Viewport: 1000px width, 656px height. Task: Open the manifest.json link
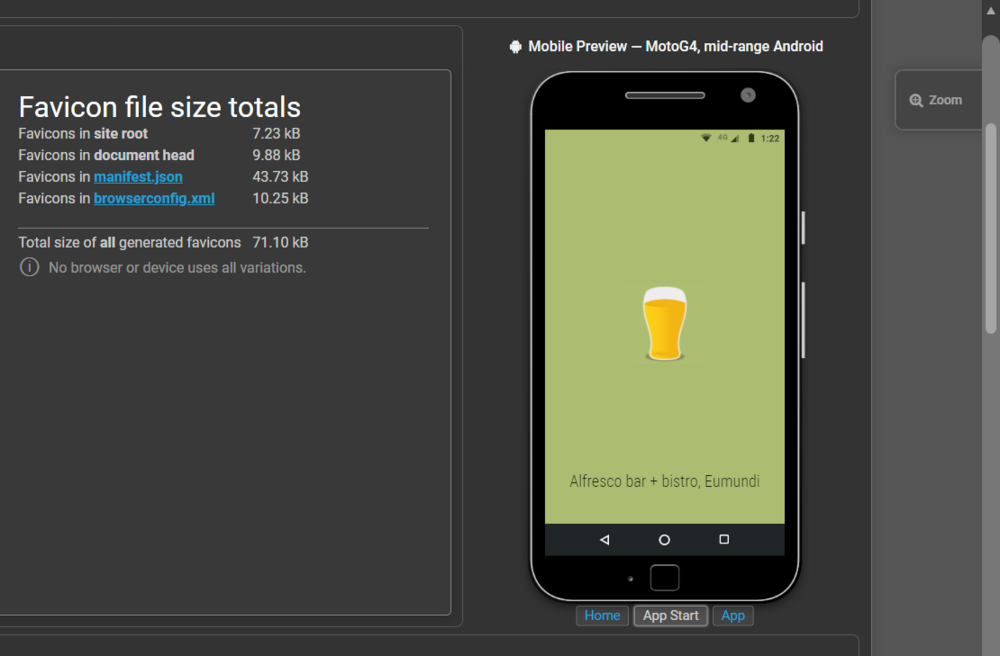pos(138,177)
